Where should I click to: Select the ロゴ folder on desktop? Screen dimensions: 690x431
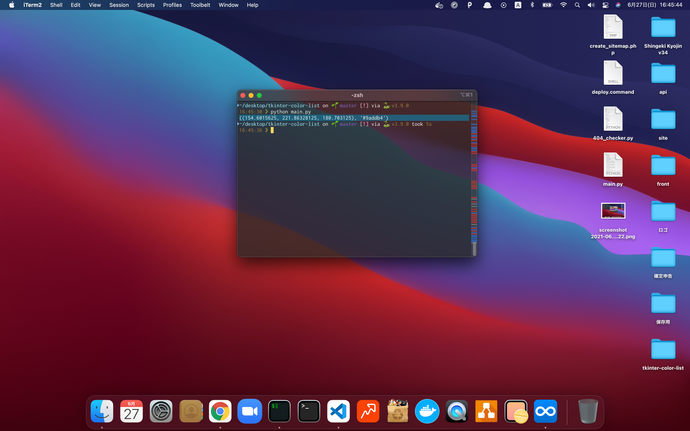click(663, 216)
